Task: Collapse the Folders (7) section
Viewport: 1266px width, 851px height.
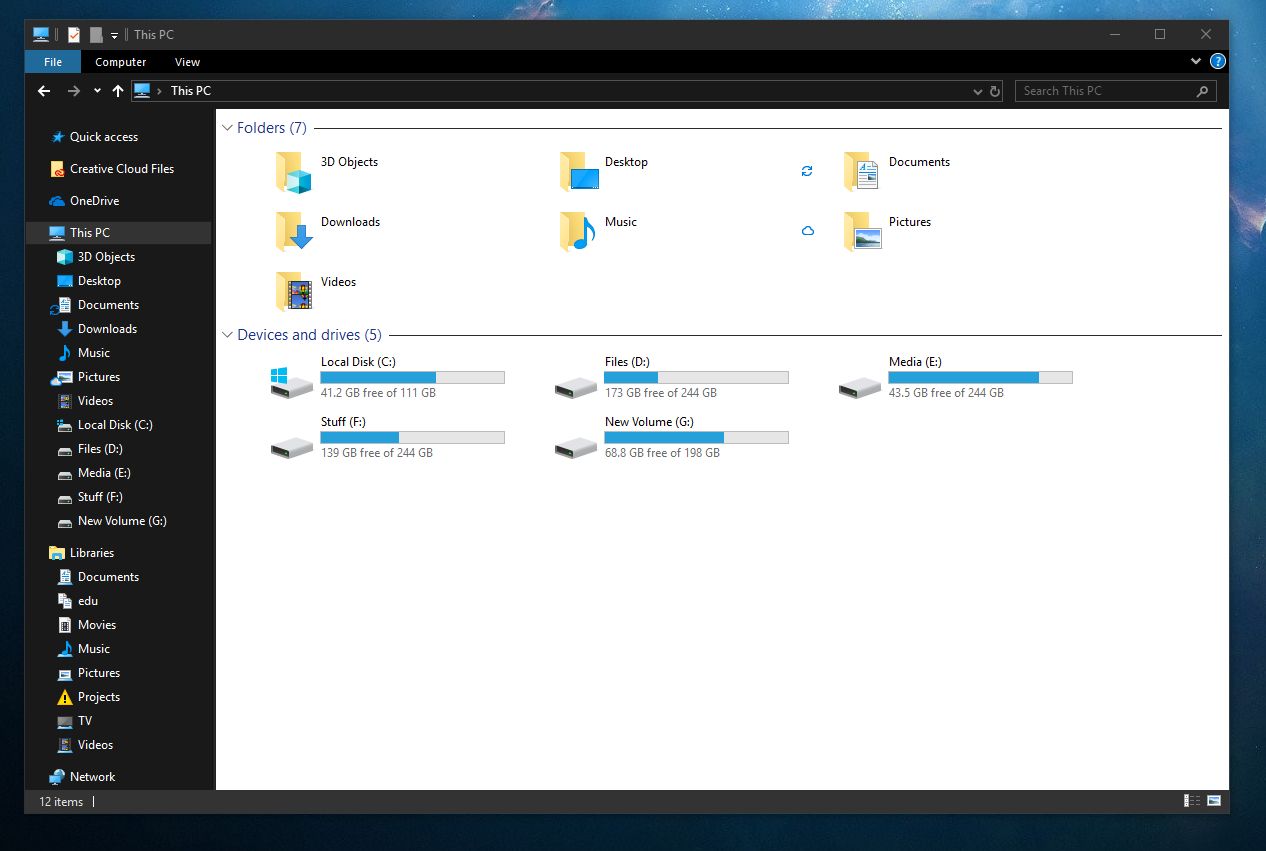Action: (x=230, y=127)
